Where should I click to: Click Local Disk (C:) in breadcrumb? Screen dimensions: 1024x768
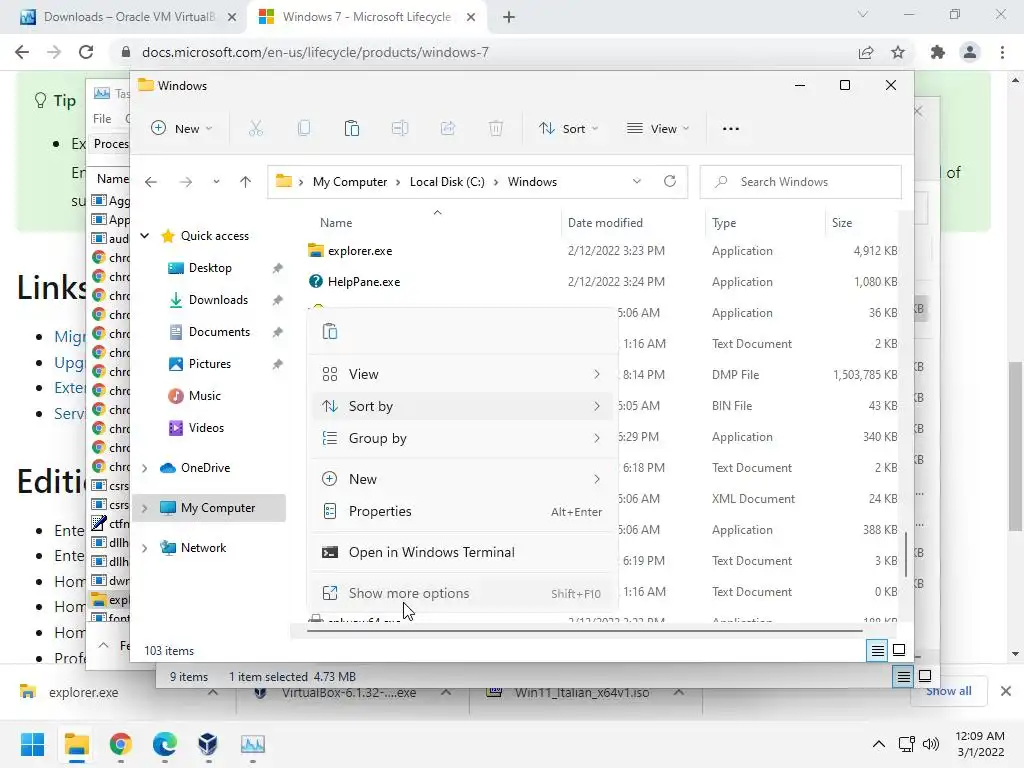coord(447,182)
